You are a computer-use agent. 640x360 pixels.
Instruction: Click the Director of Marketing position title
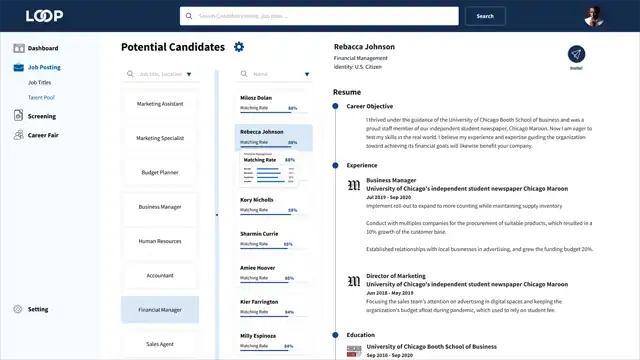[396, 276]
